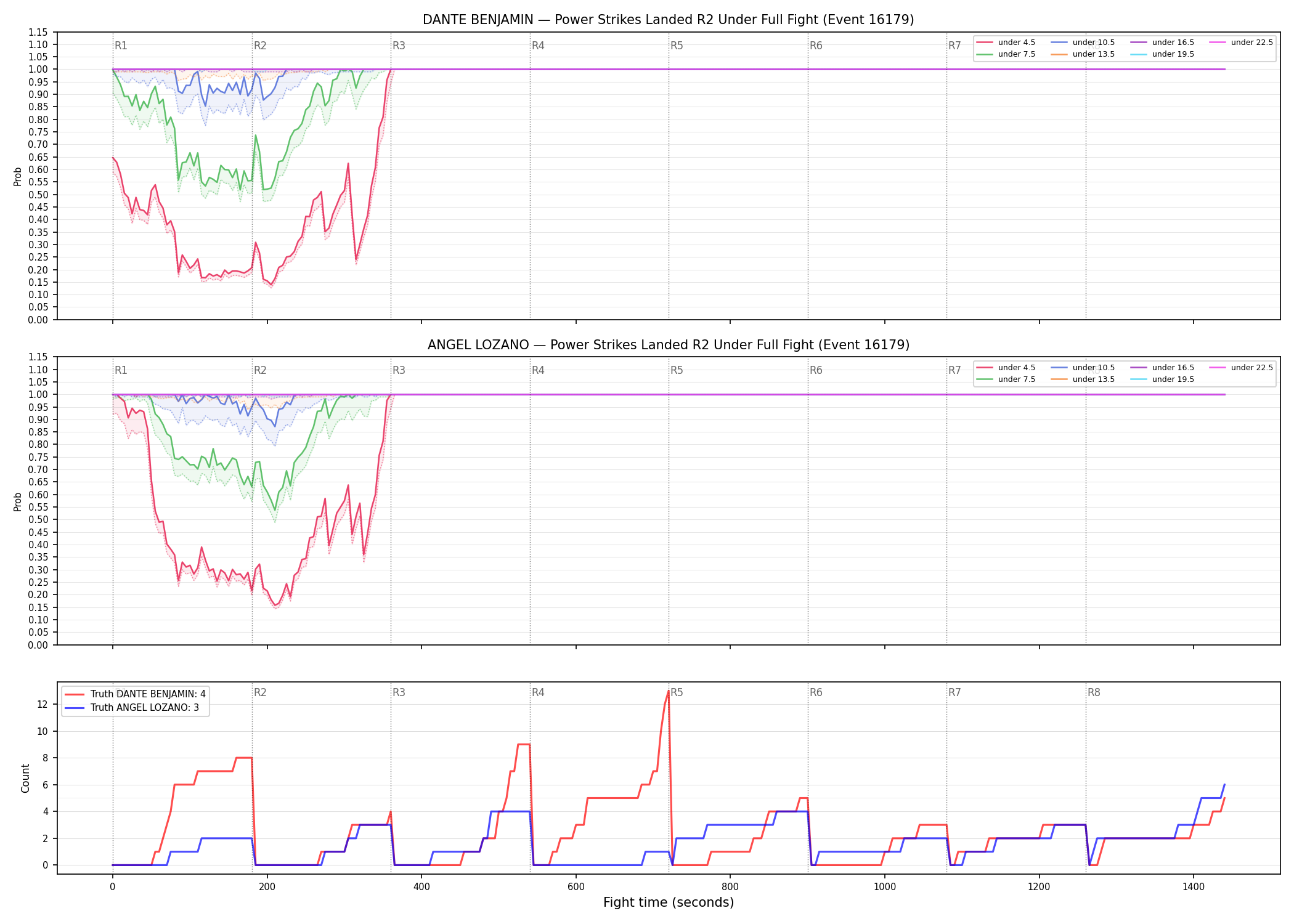
Task: Select 'under 7.5' legend entry in ANGEL LOZANO chart
Action: 1006,379
